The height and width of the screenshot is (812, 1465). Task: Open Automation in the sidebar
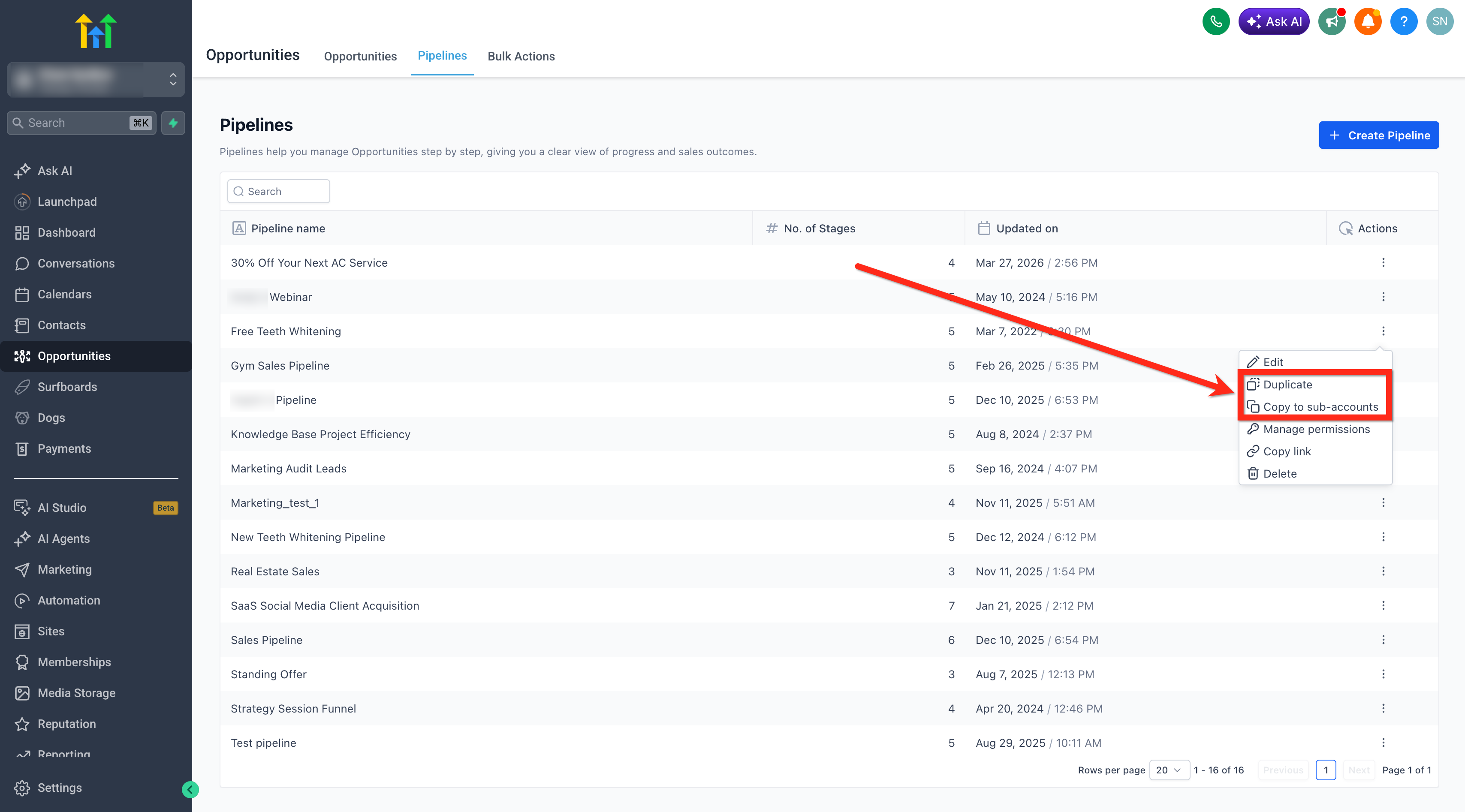pyautogui.click(x=68, y=600)
